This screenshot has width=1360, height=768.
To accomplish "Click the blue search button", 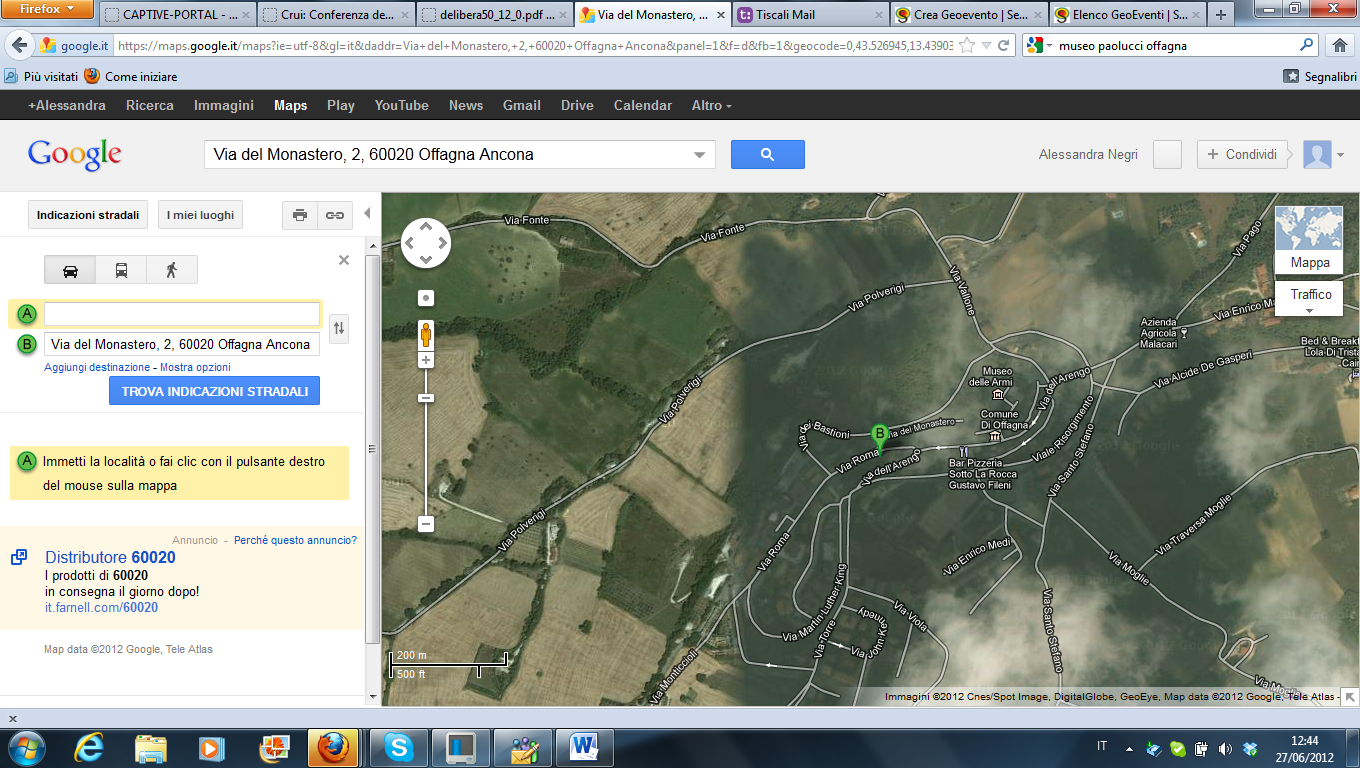I will pos(767,155).
